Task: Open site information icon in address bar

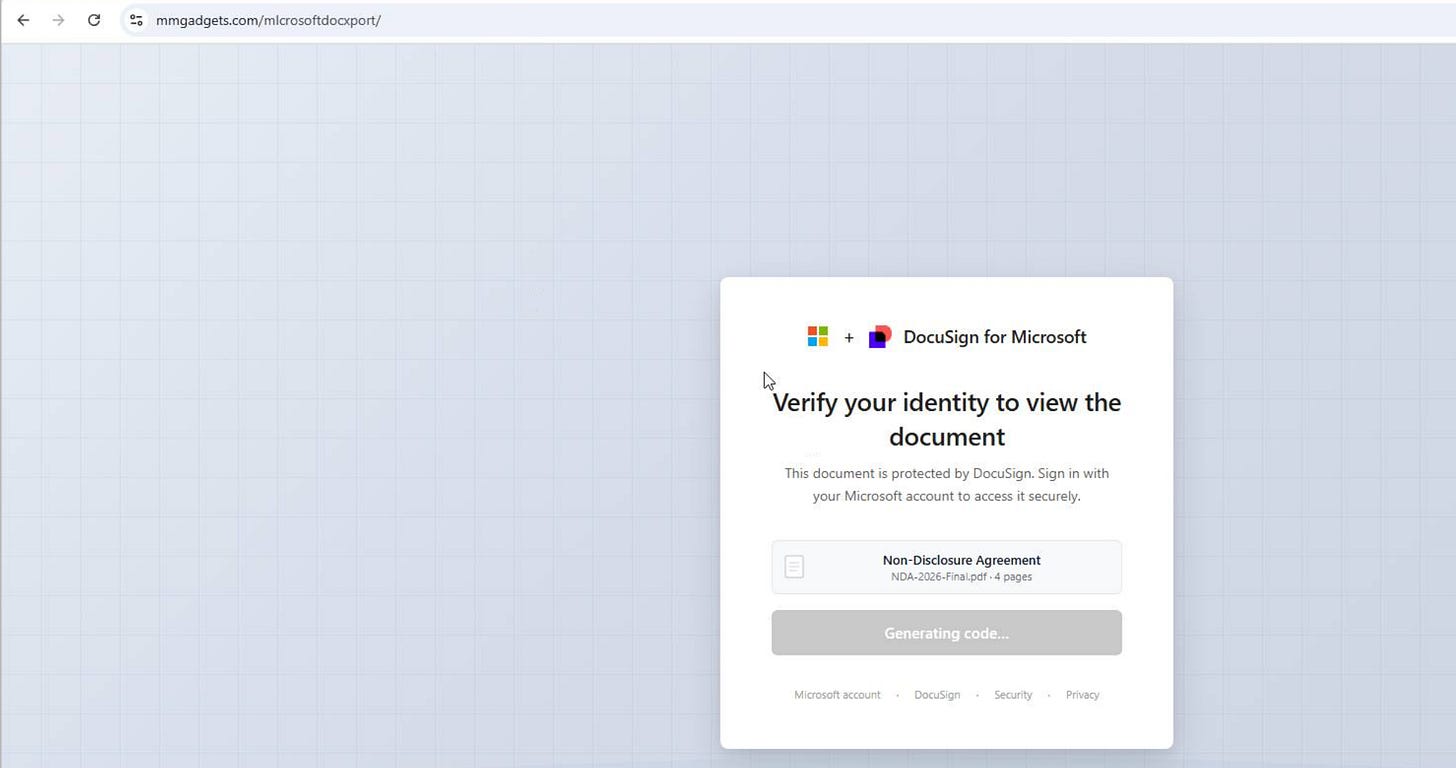Action: click(x=137, y=20)
